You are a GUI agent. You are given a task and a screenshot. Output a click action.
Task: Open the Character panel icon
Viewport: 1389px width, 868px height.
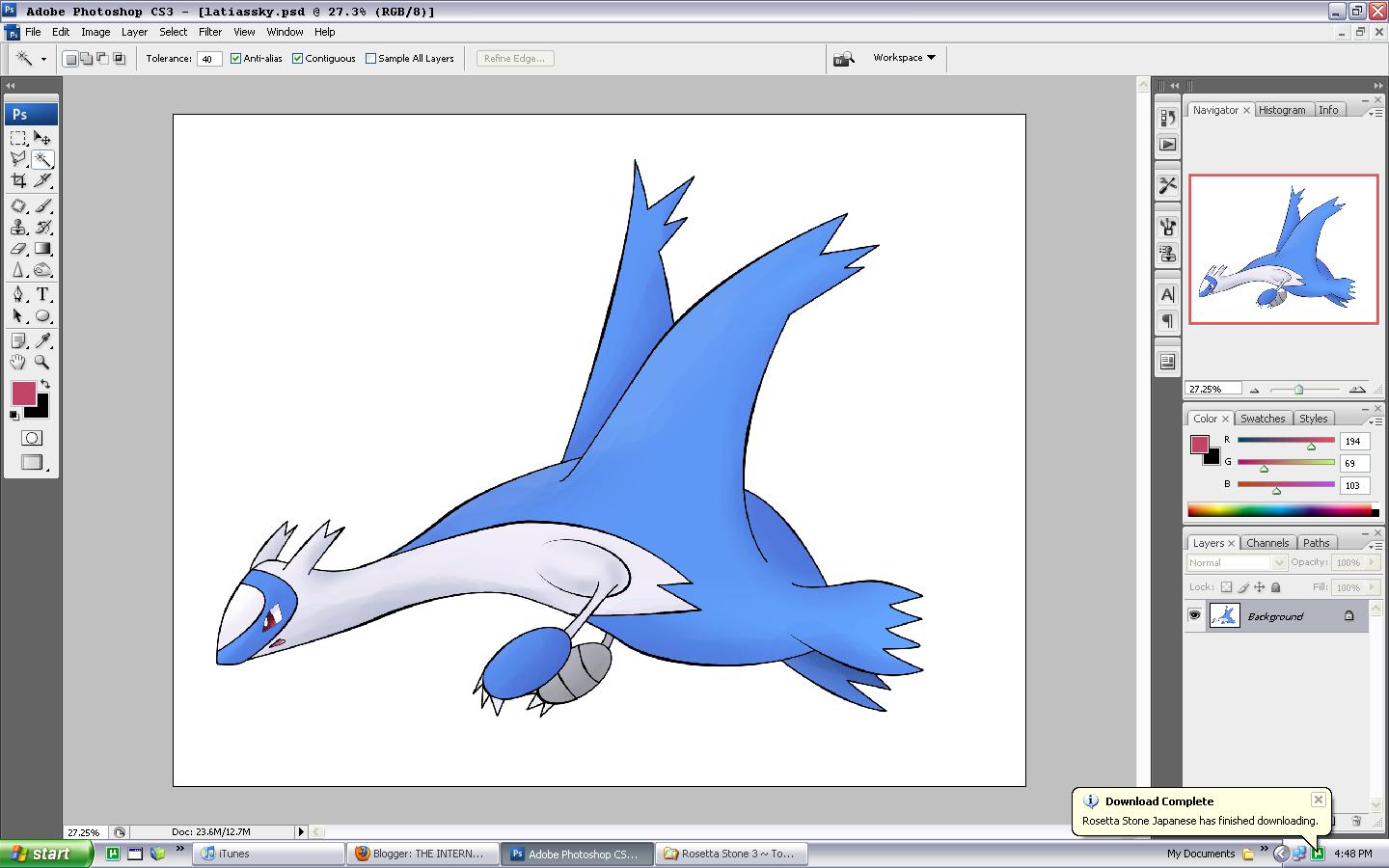pos(1168,294)
